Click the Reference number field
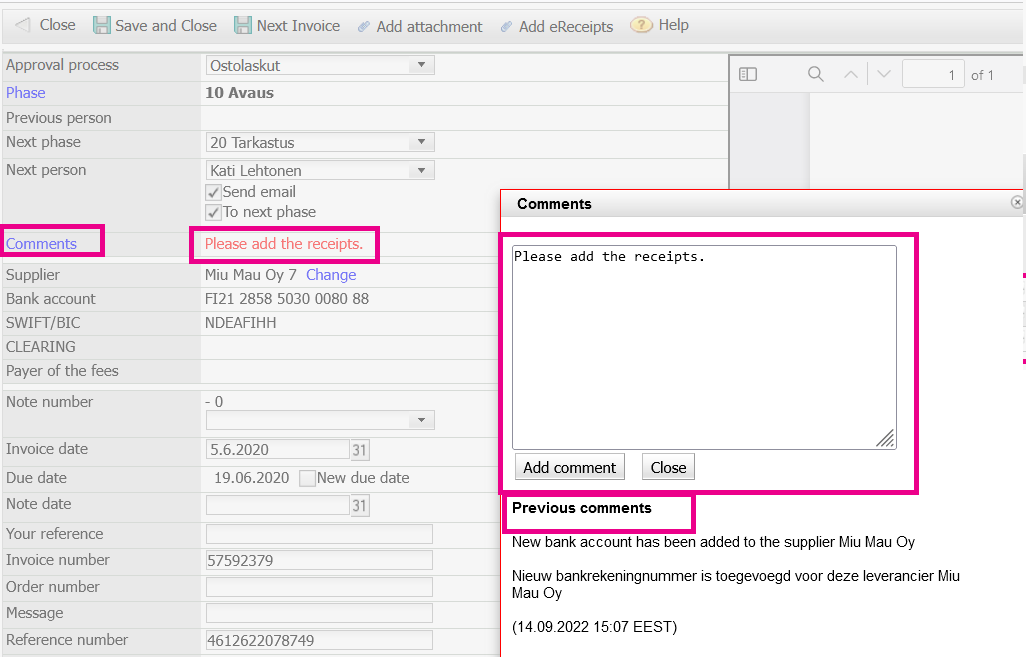The height and width of the screenshot is (657, 1026). [319, 640]
